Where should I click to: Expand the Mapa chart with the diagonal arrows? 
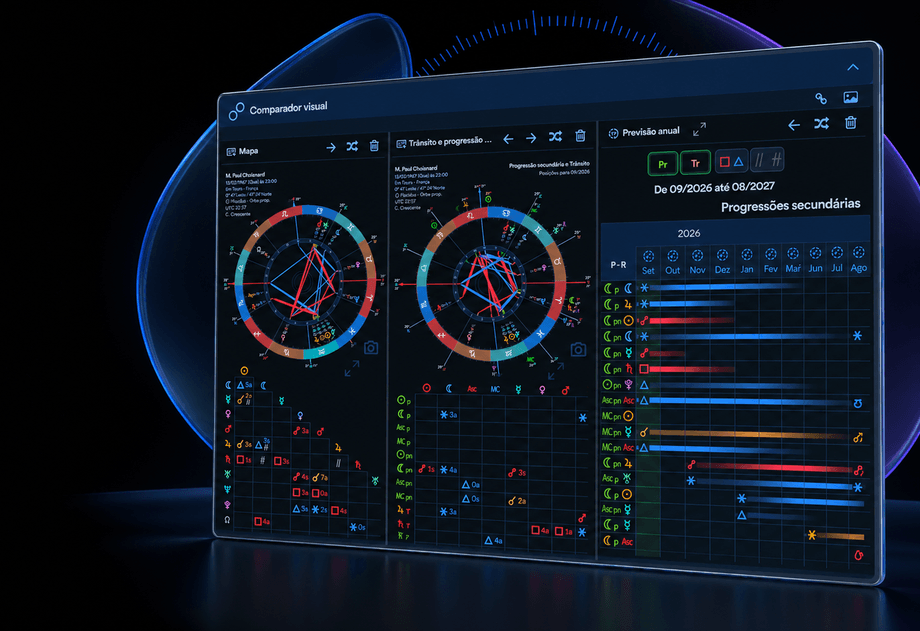tap(352, 369)
